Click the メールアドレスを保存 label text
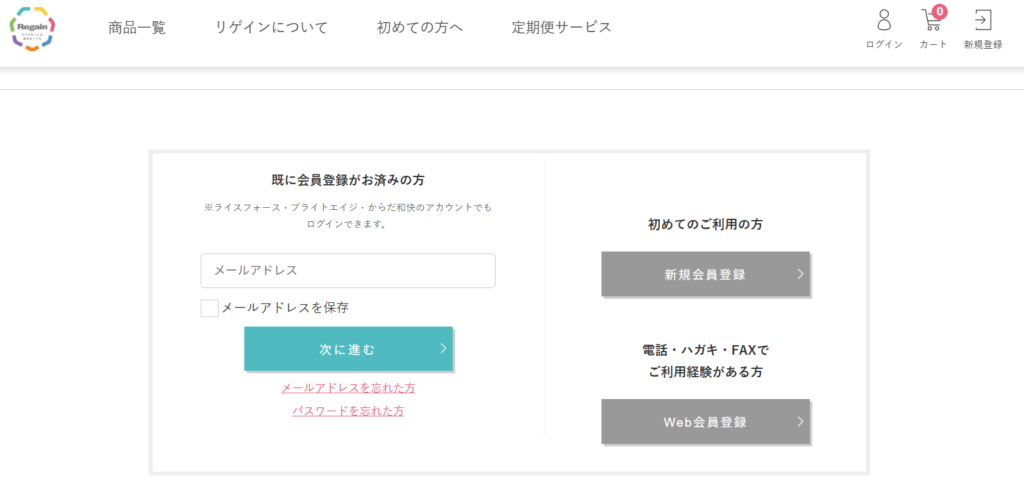Image resolution: width=1024 pixels, height=494 pixels. pyautogui.click(x=285, y=308)
